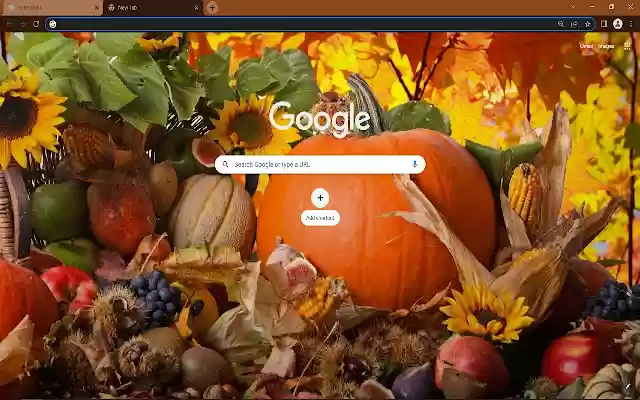
Task: Open the zoom magnifier icon in address bar
Action: point(561,24)
